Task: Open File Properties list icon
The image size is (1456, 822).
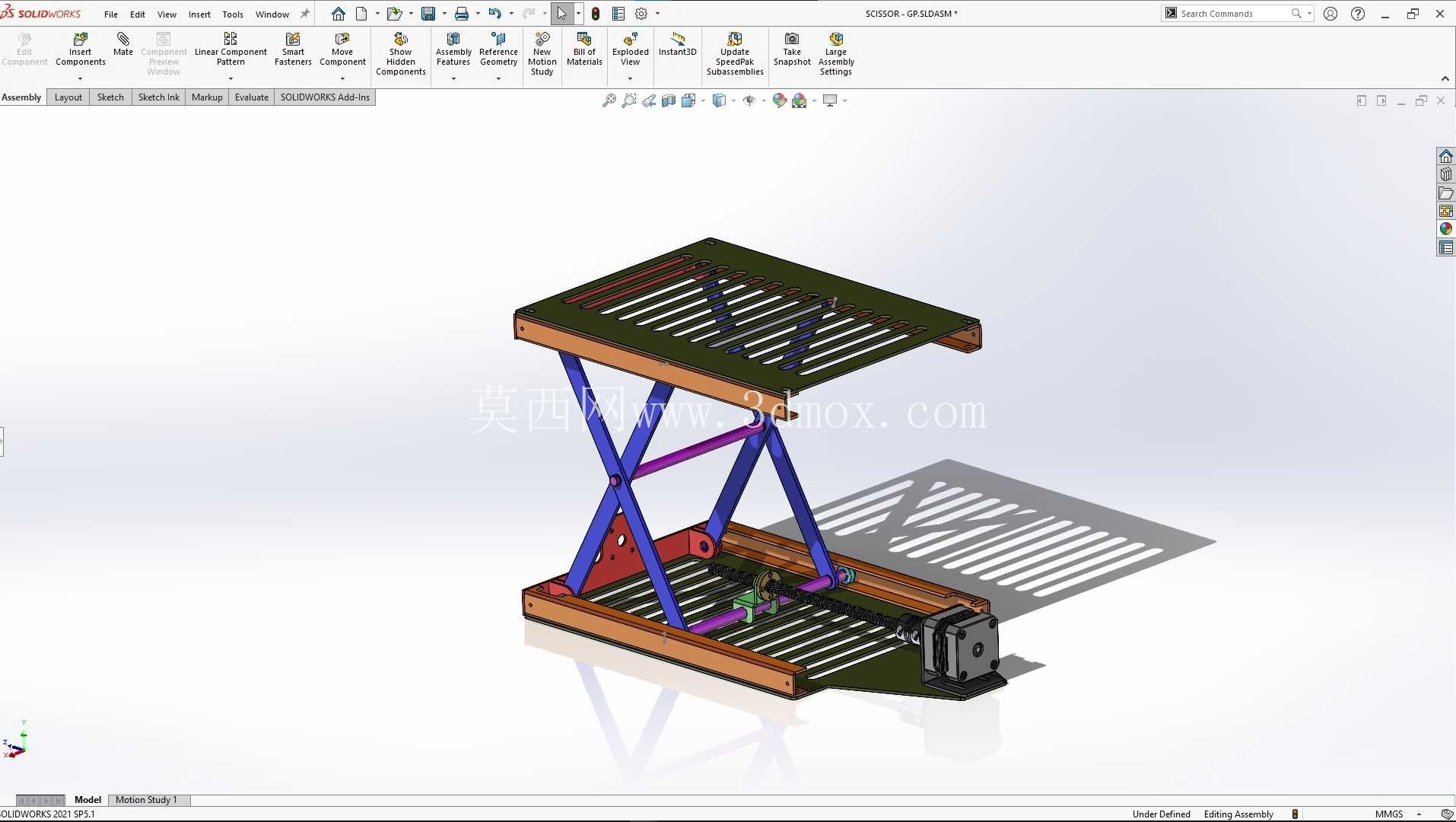Action: click(618, 14)
